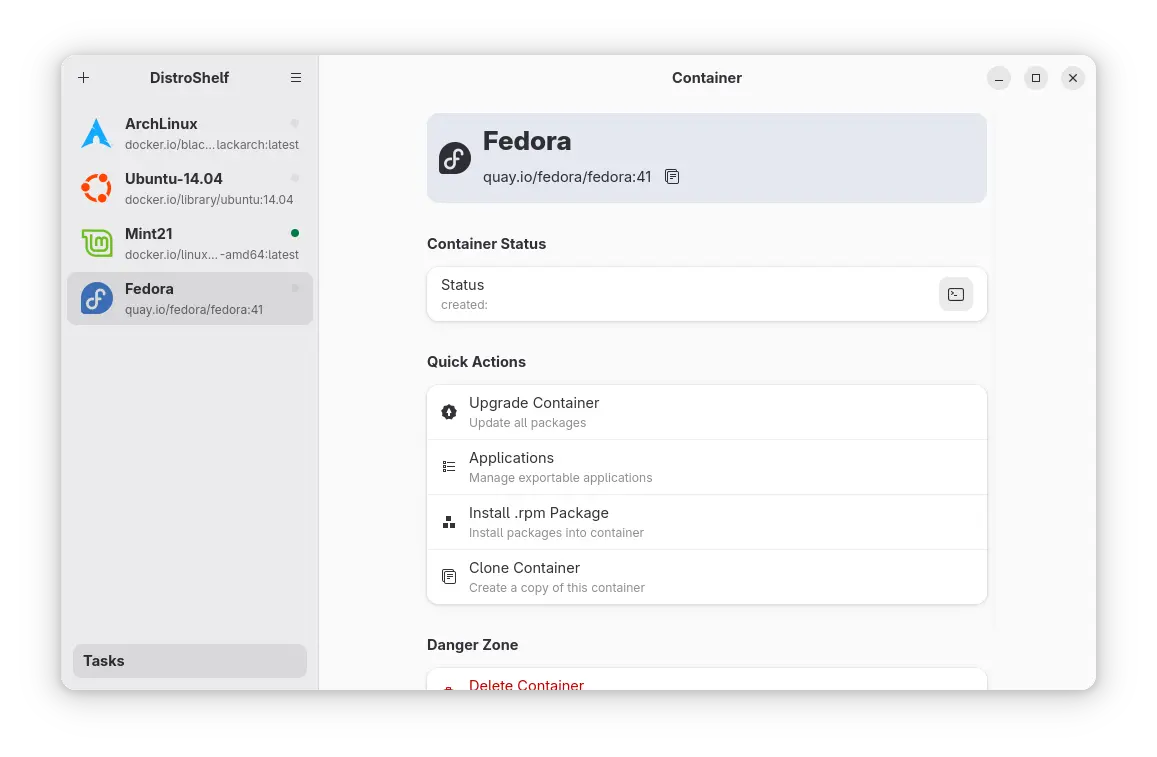1157x757 pixels.
Task: Click the Quick Actions heading
Action: click(476, 362)
